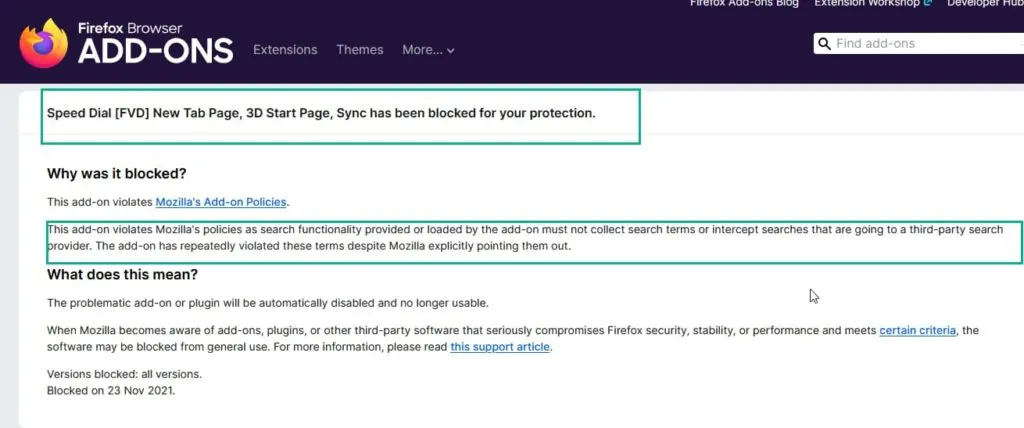Screen dimensions: 1024x428
Task: Click the magnifier icon in search box
Action: (x=824, y=44)
